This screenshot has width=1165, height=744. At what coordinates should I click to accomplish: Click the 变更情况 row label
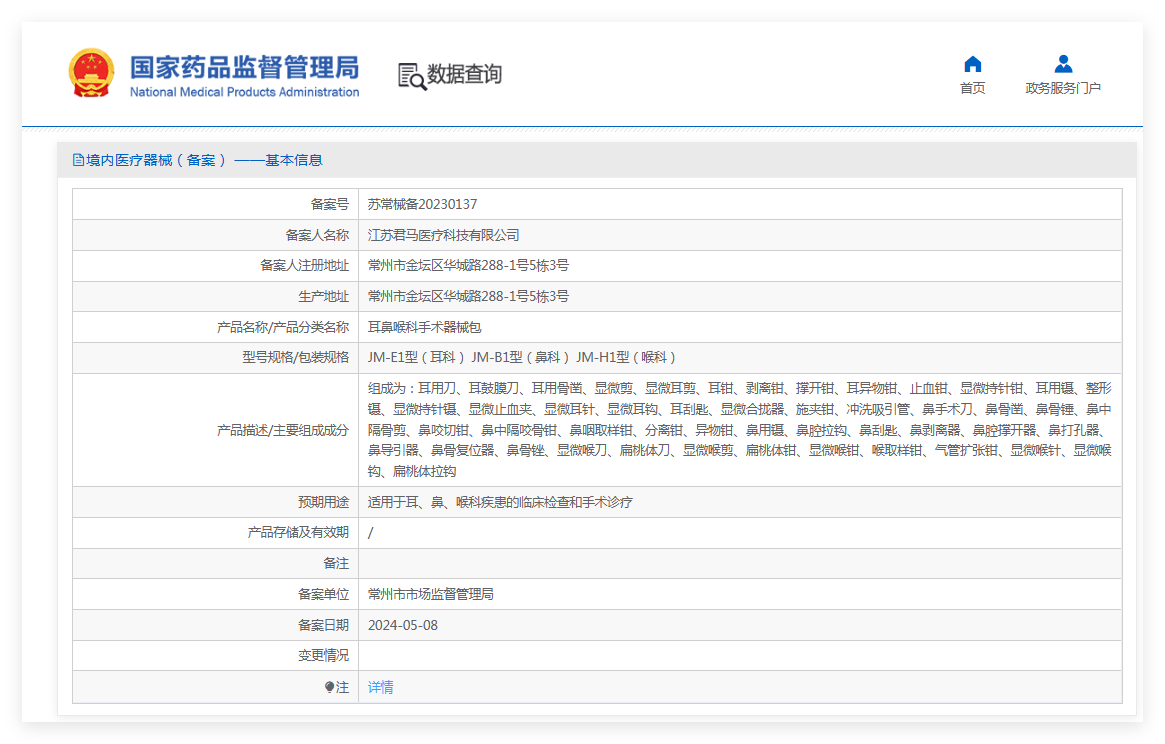pos(323,656)
